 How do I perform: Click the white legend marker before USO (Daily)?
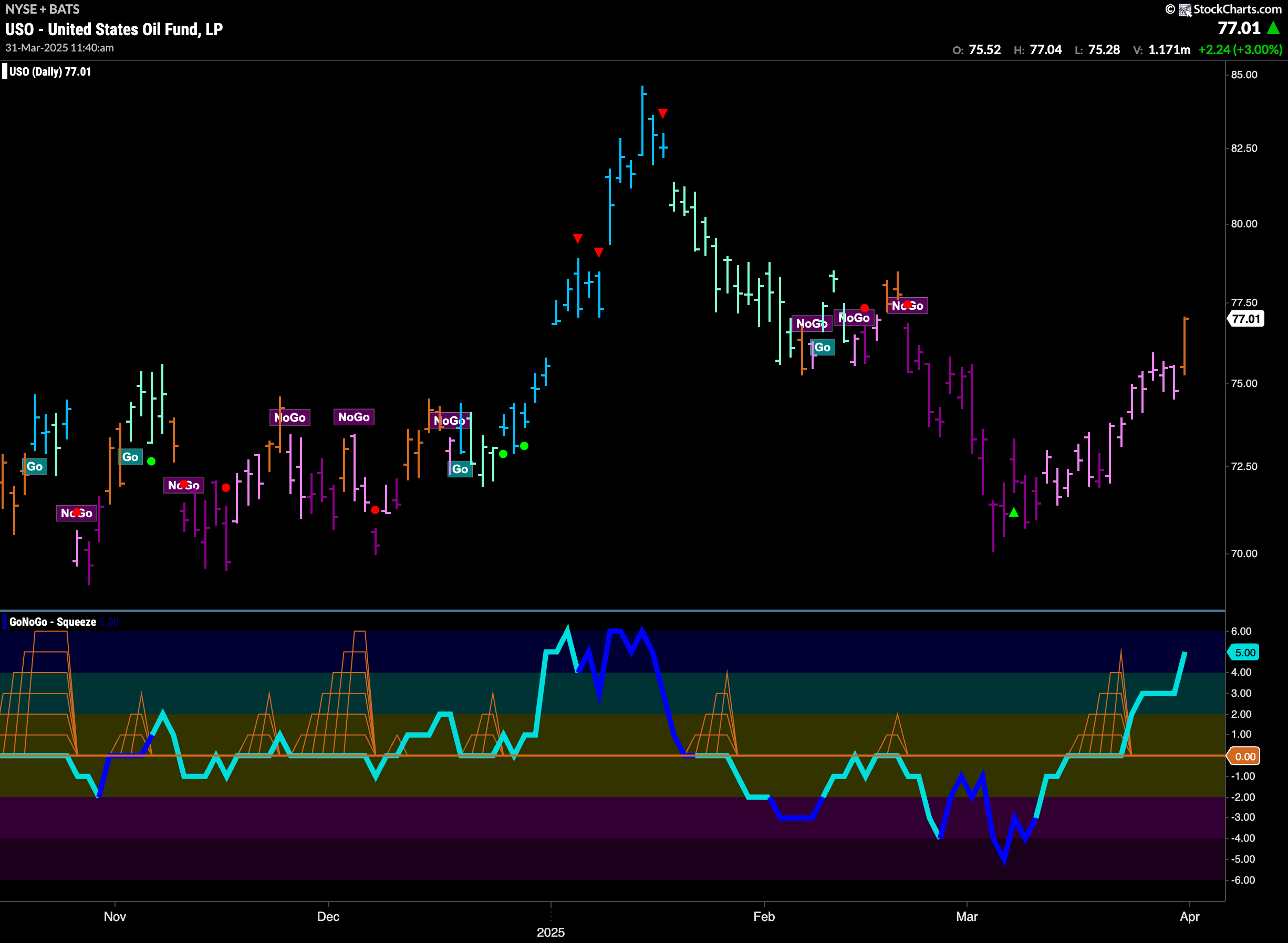pyautogui.click(x=5, y=71)
